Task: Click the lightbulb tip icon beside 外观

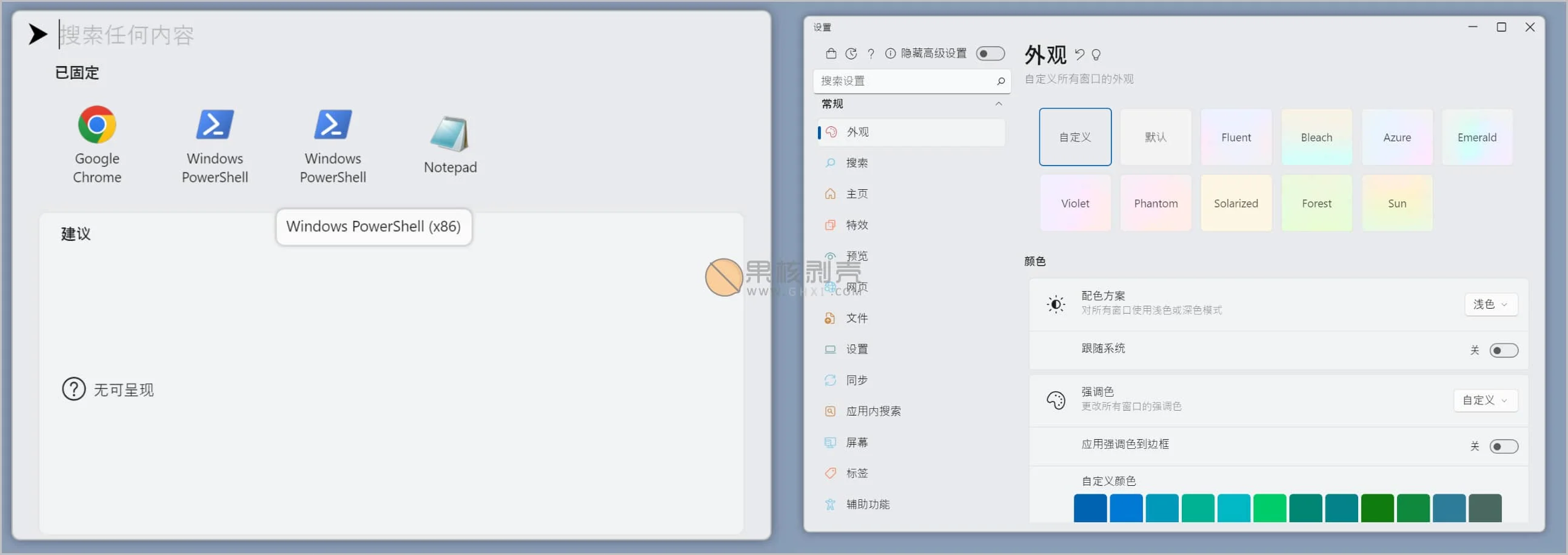Action: coord(1096,55)
